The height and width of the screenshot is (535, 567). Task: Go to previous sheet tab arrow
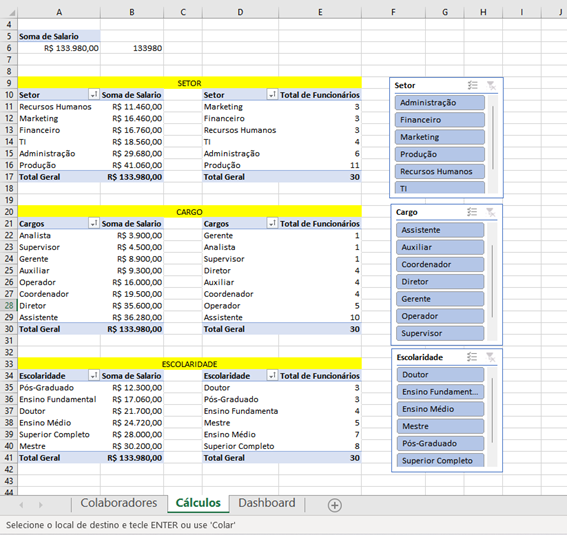click(x=21, y=505)
